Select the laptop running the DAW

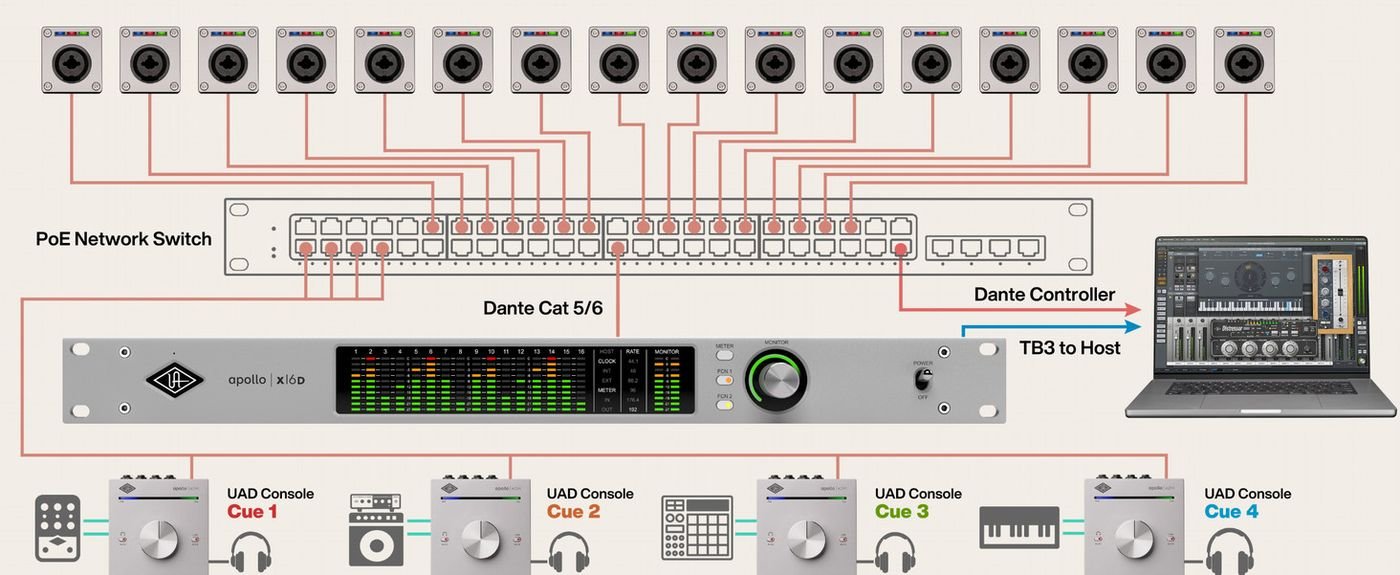coord(1260,326)
